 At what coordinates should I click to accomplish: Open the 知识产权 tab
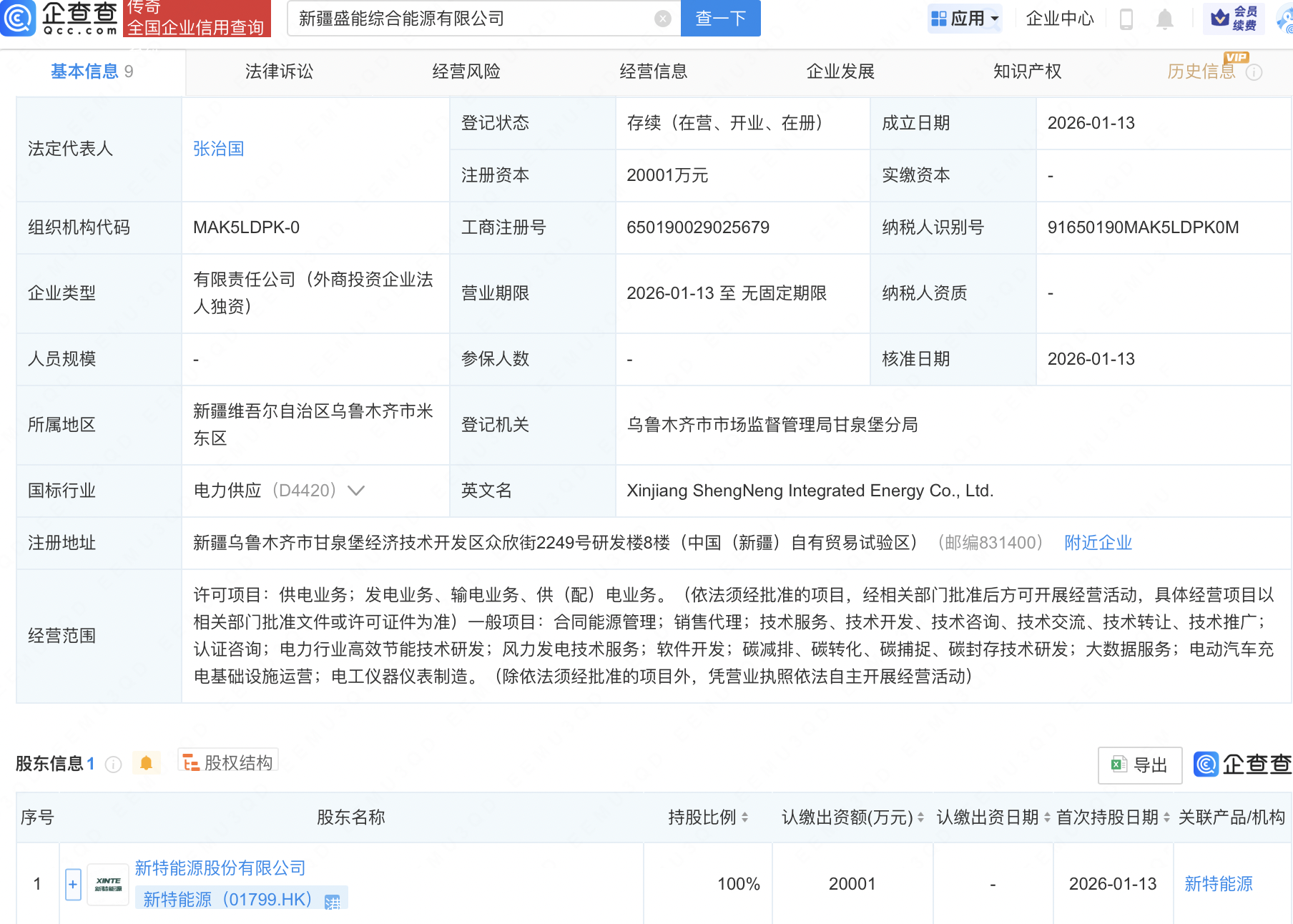pos(1027,72)
